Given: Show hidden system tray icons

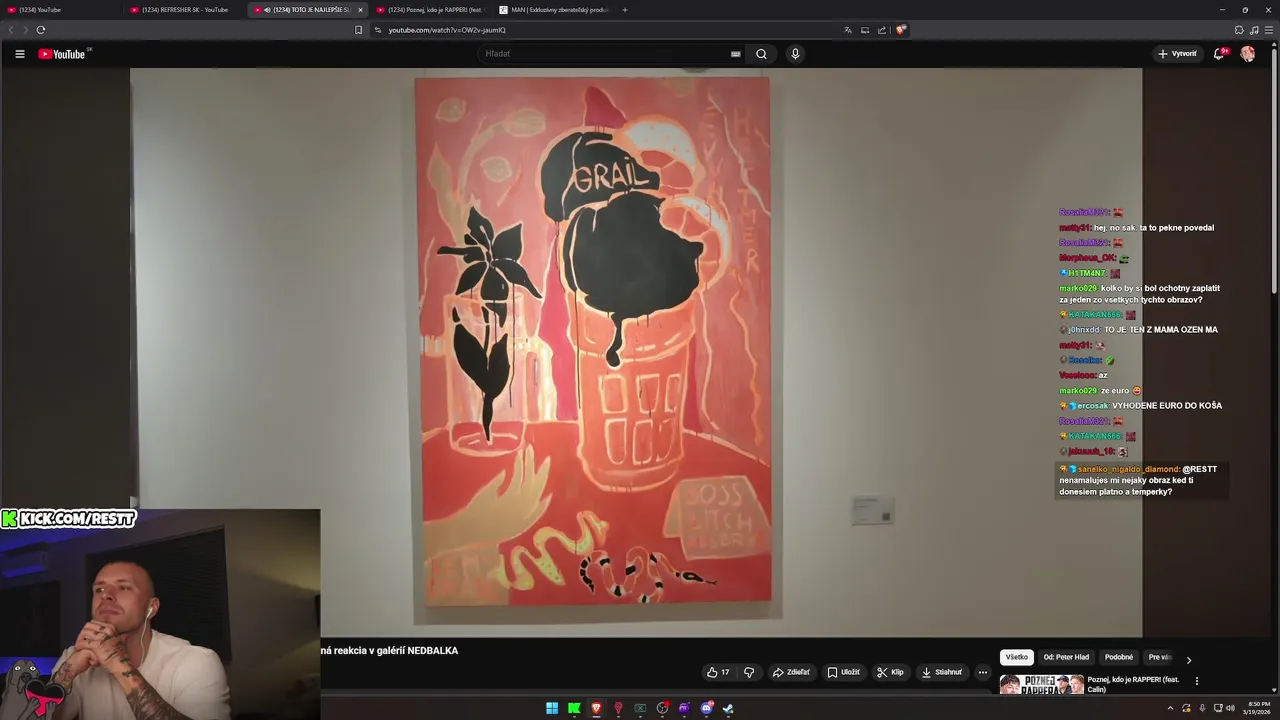Looking at the screenshot, I should [x=1170, y=709].
